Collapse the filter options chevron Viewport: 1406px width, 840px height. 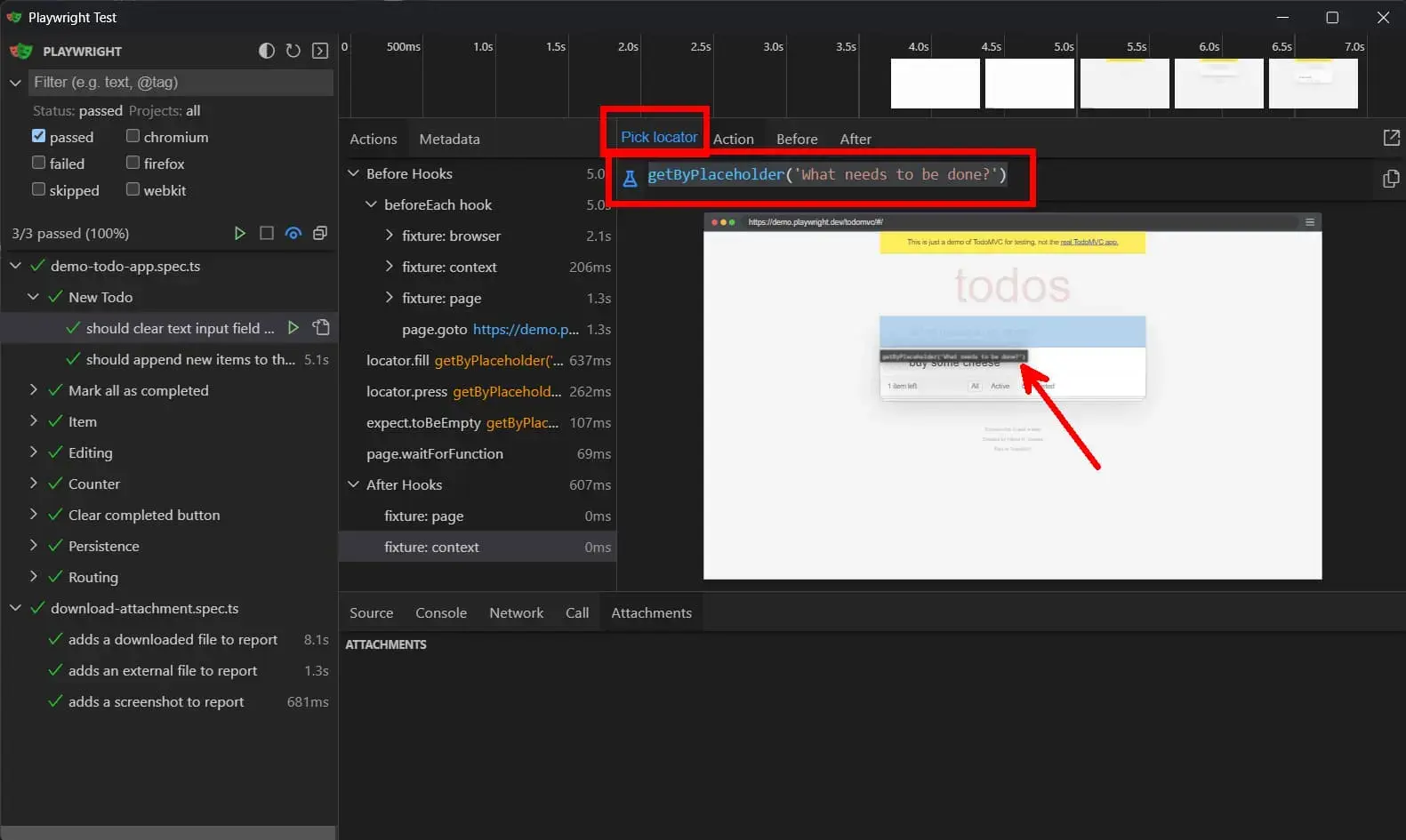tap(15, 83)
